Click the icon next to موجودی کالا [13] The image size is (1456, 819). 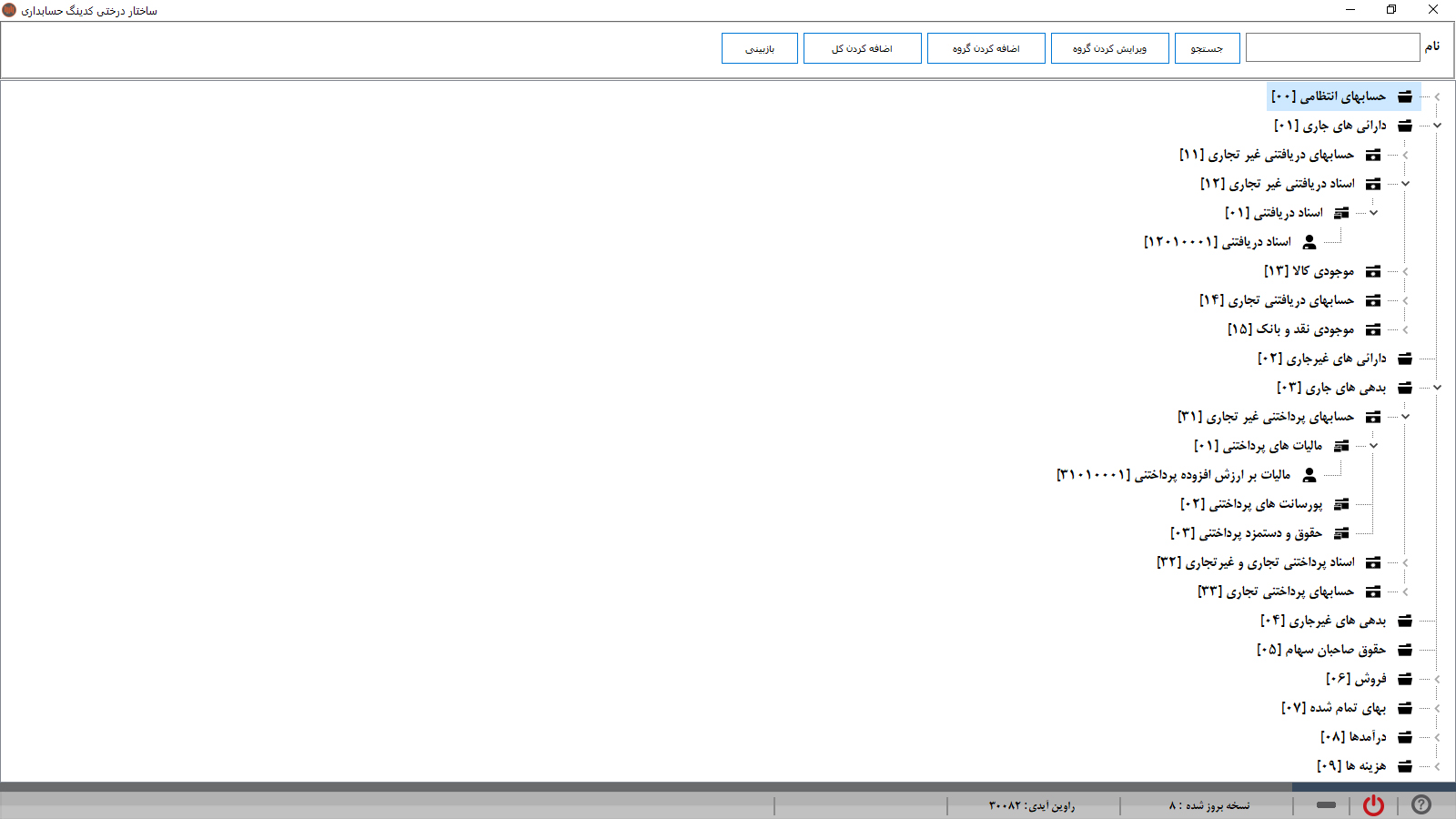[1373, 271]
